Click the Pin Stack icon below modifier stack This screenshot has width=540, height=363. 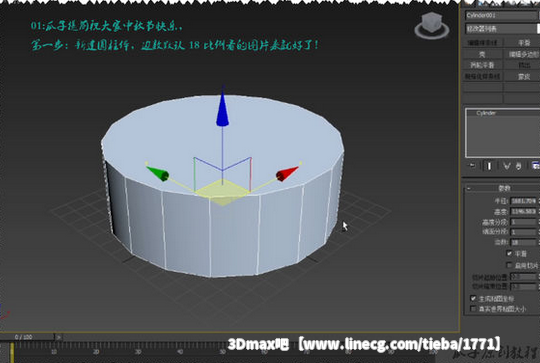[x=472, y=166]
